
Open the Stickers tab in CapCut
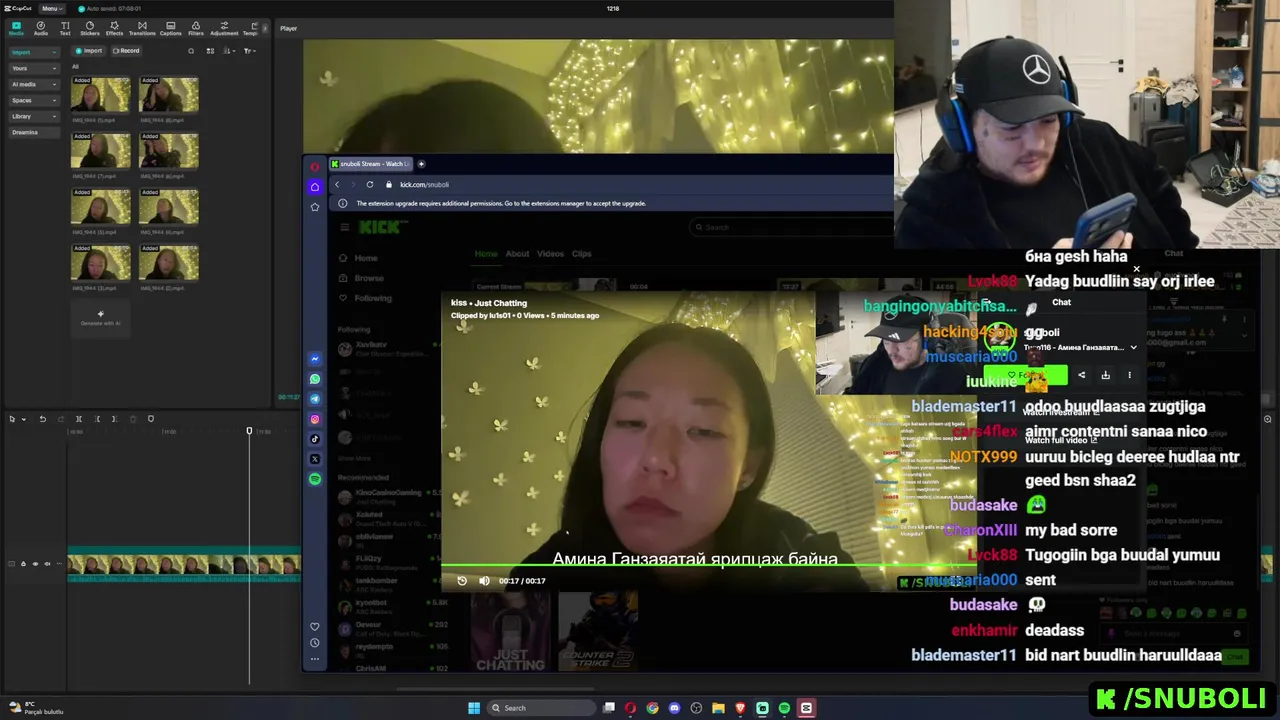[90, 28]
